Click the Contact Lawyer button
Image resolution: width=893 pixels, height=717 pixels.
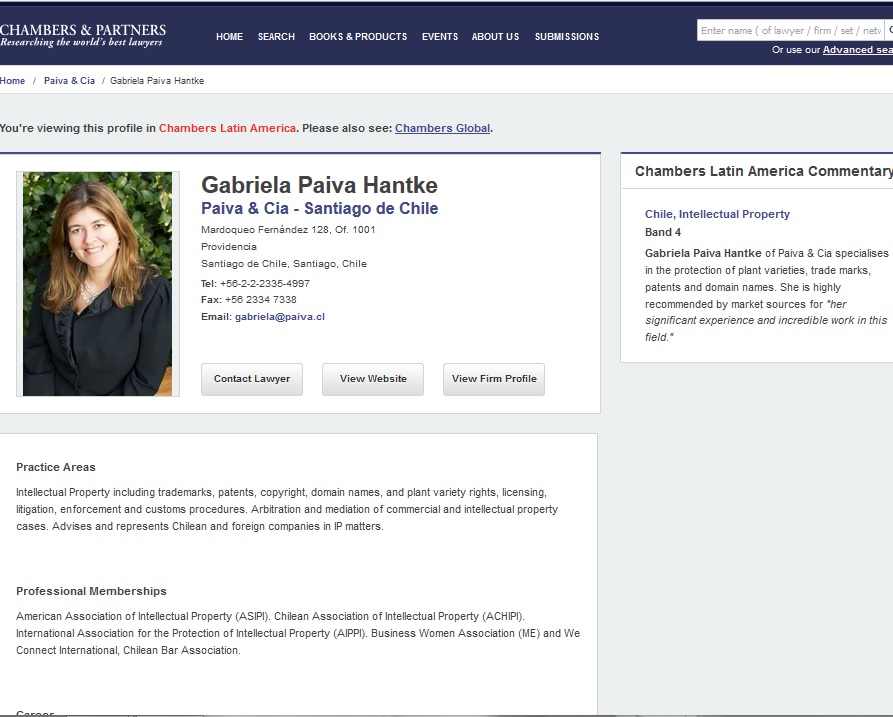click(252, 379)
